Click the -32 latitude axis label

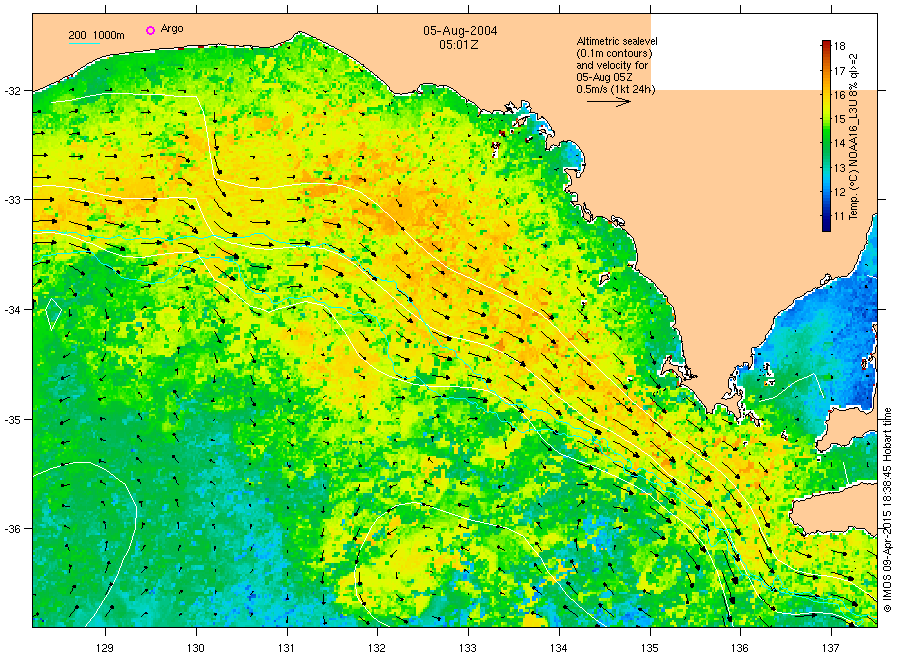(11, 91)
